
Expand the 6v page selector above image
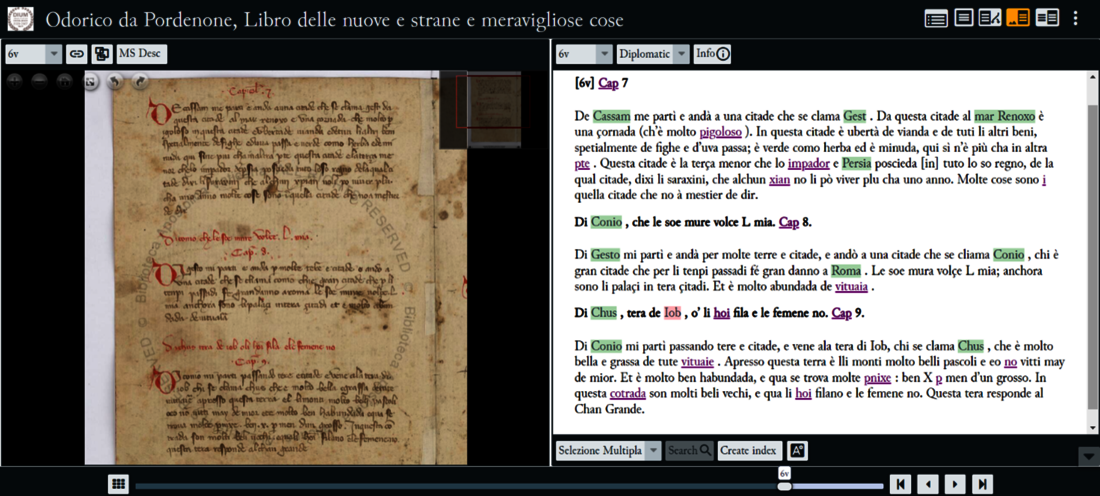pyautogui.click(x=33, y=54)
